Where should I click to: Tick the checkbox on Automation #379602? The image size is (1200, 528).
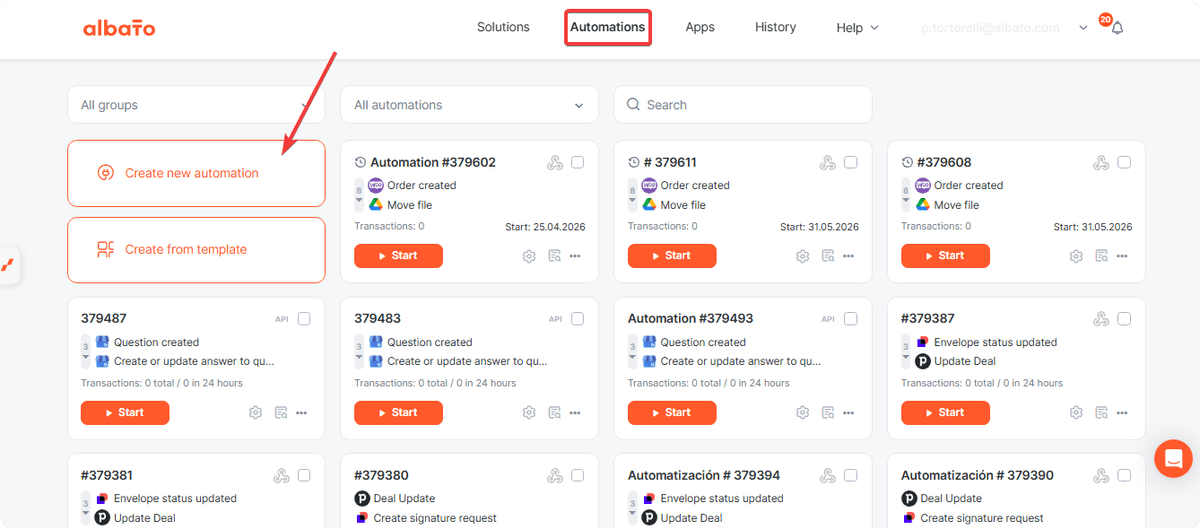point(578,162)
